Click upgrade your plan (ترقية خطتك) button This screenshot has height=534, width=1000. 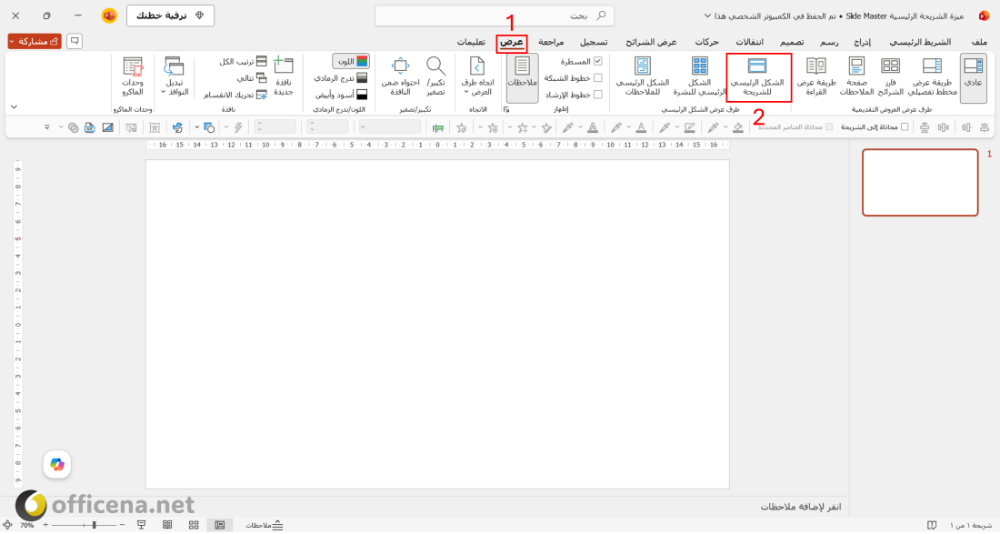pyautogui.click(x=170, y=15)
